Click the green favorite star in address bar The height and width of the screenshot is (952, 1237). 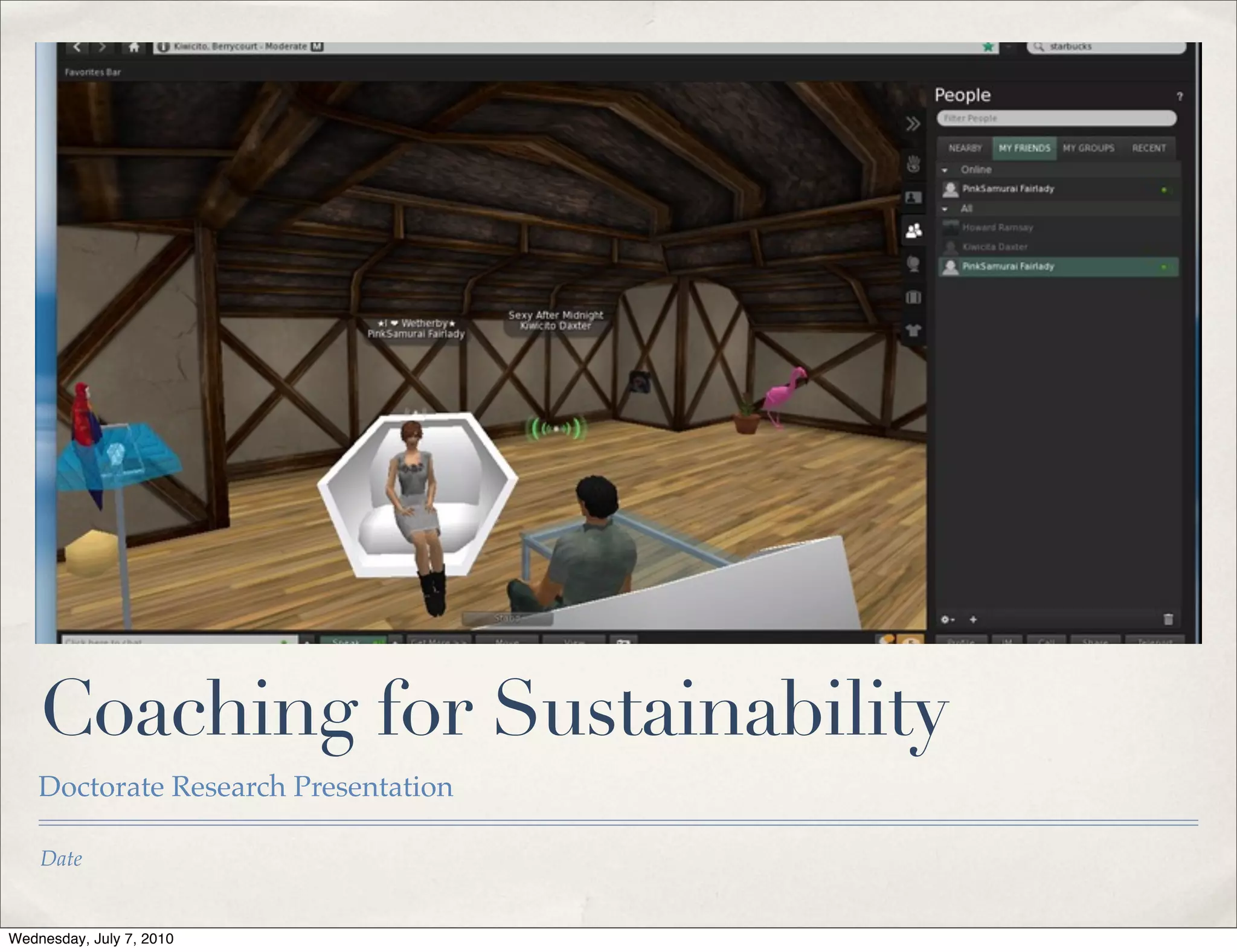(988, 47)
